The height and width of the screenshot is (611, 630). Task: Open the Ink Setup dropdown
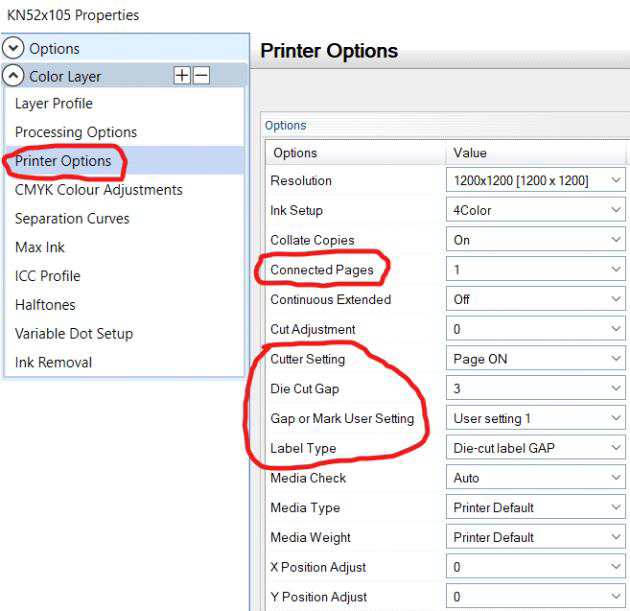[536, 210]
